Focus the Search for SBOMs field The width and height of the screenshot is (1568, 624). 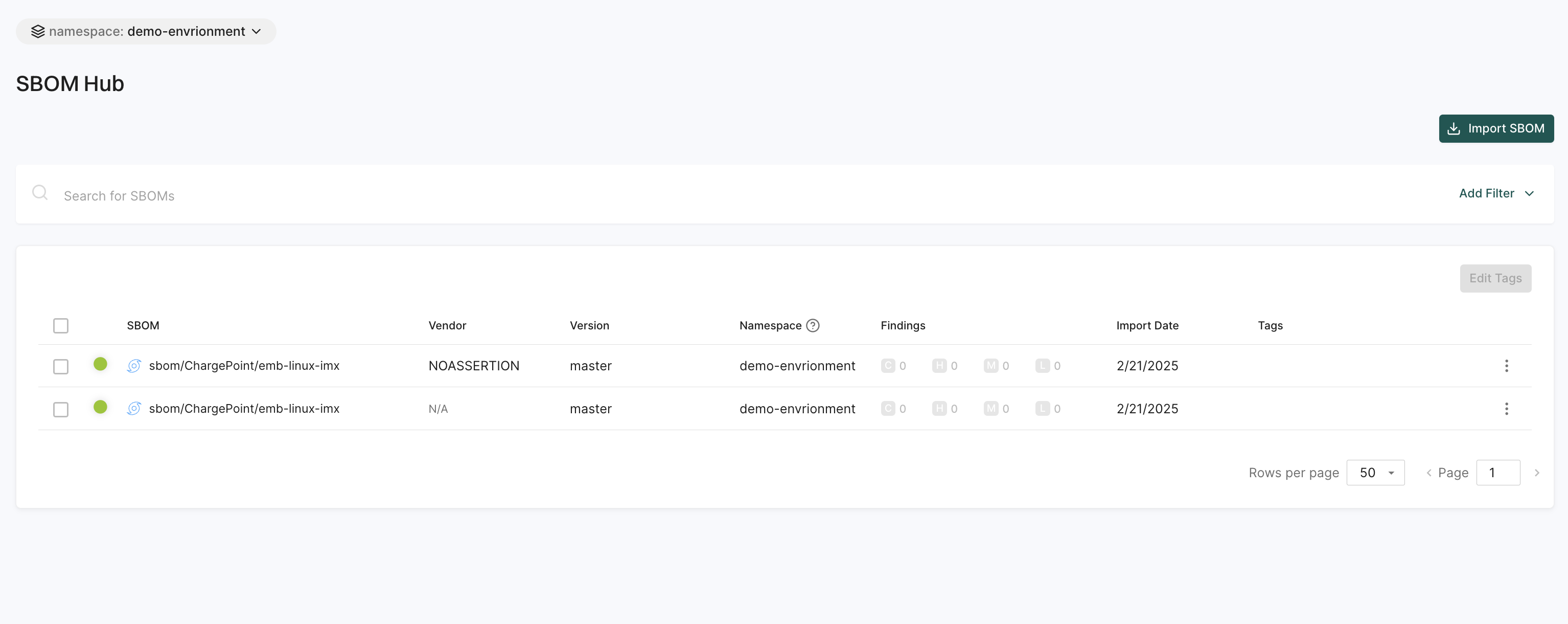(426, 195)
